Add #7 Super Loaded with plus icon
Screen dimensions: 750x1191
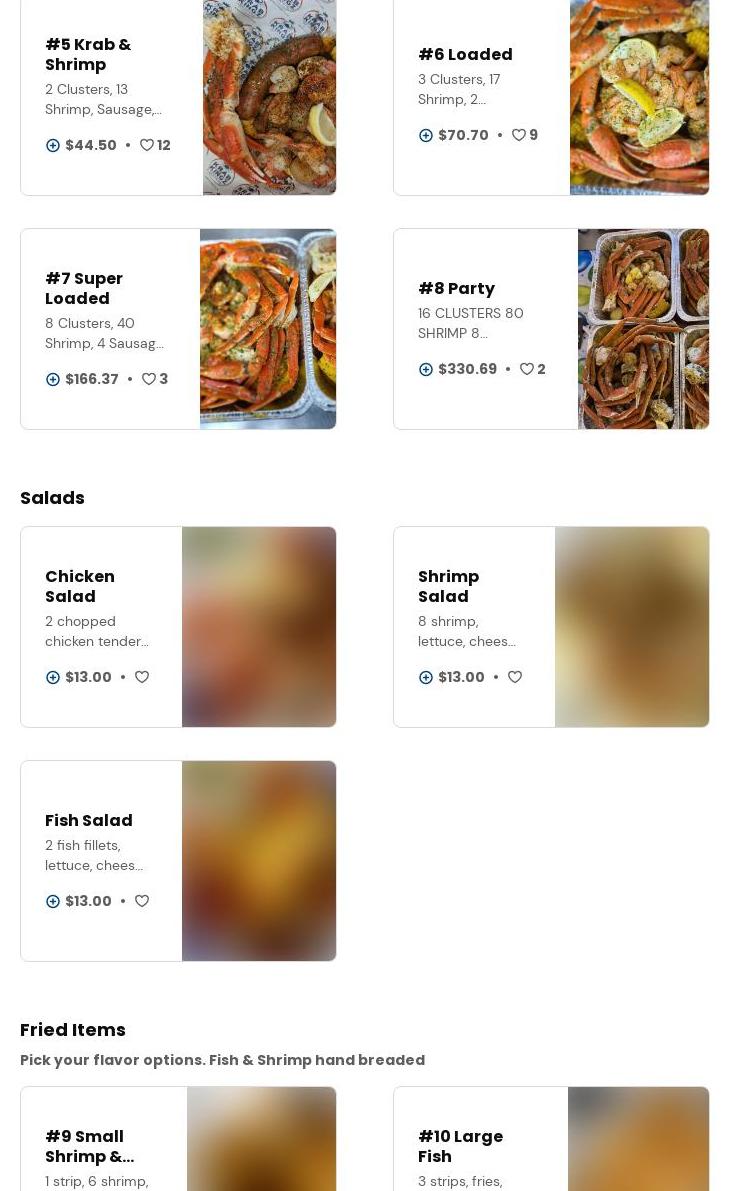click(x=52, y=379)
